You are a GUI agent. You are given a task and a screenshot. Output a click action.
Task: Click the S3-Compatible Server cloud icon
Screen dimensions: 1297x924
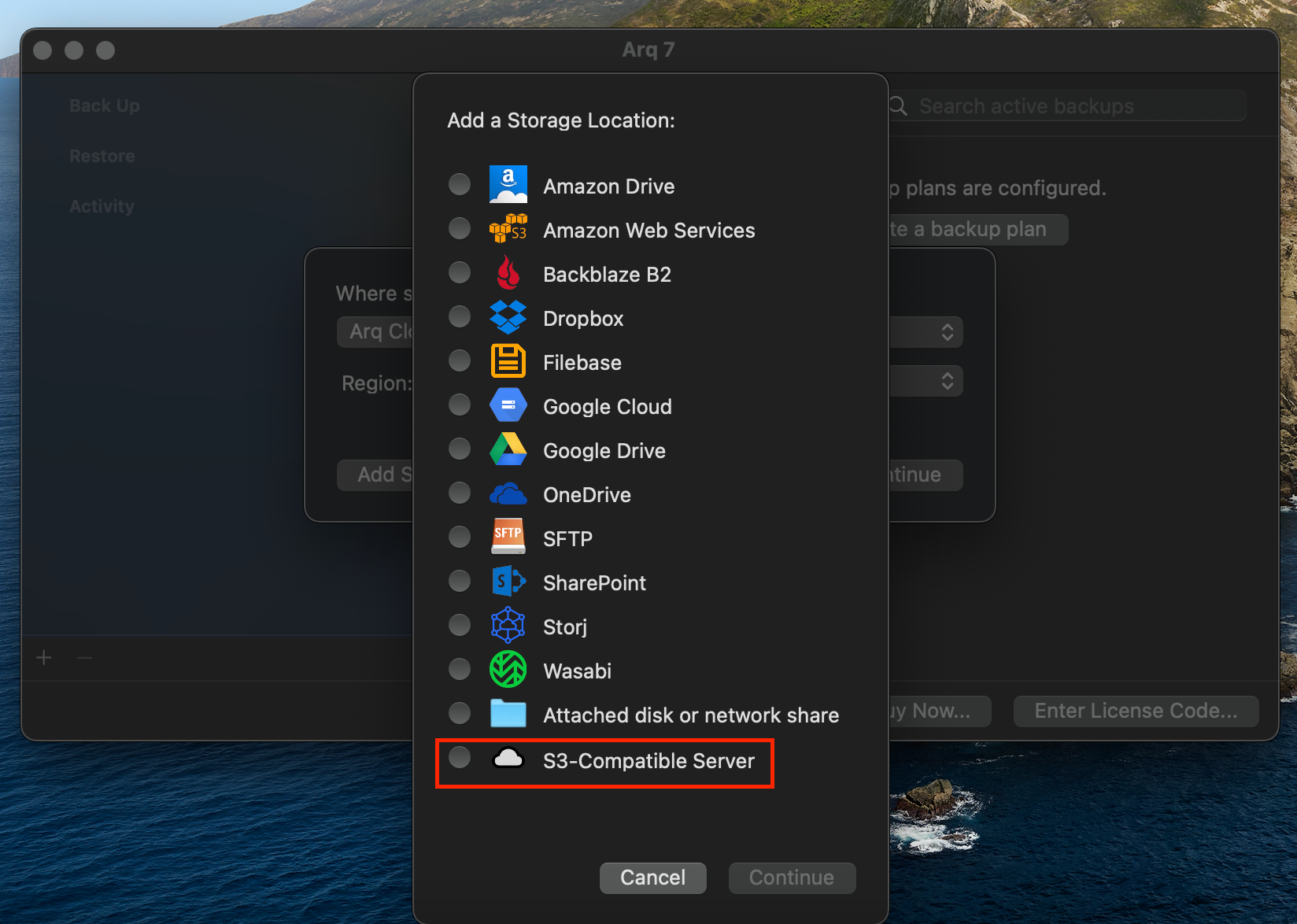pos(508,758)
